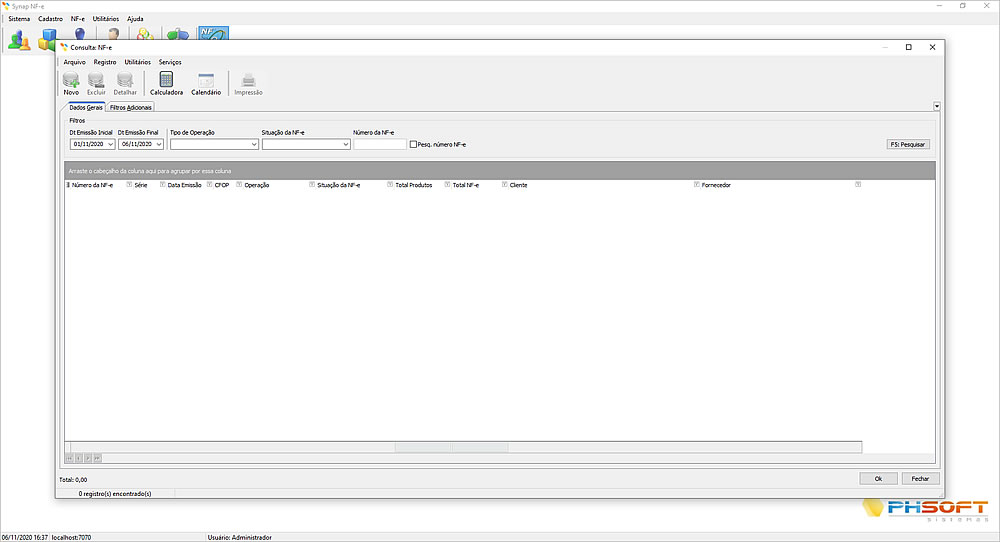Open the Calendário tool
1000x542 pixels.
(206, 83)
